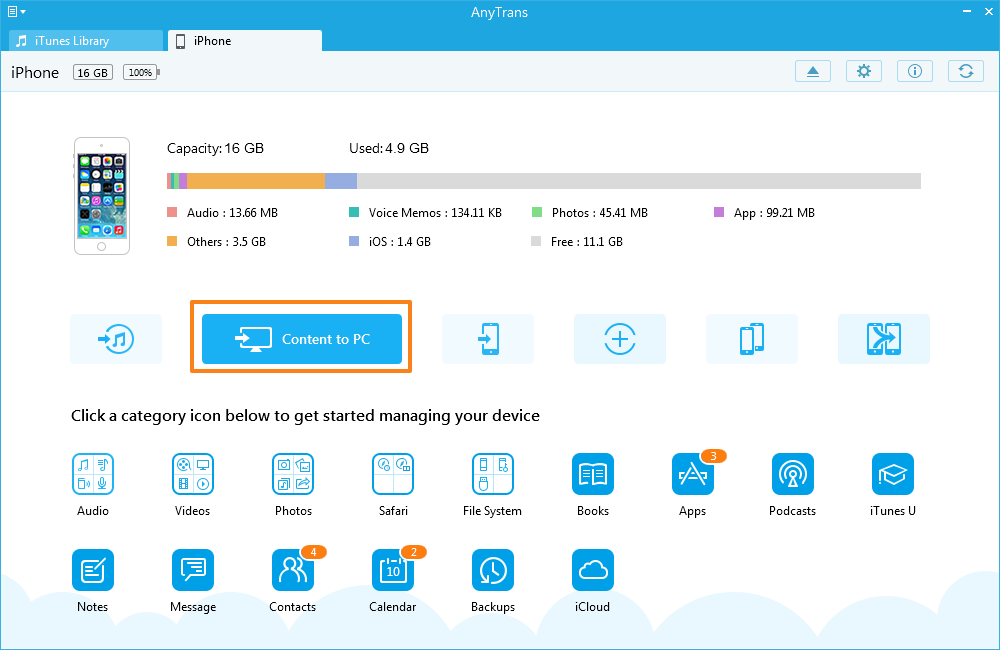
Task: Select the Photos category icon
Action: pyautogui.click(x=293, y=474)
